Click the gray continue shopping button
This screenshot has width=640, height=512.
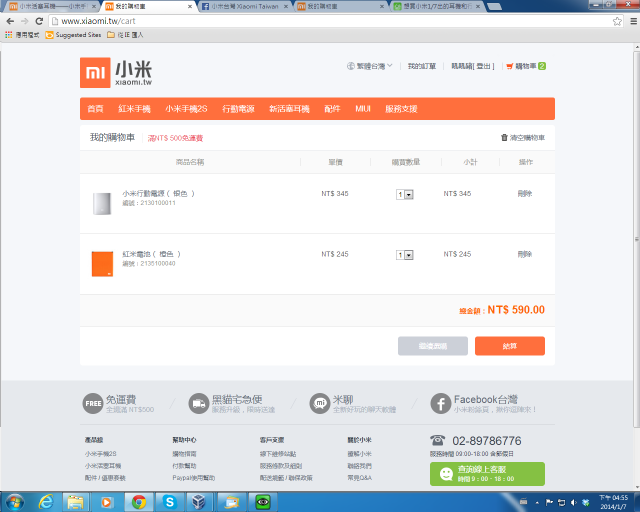(433, 346)
